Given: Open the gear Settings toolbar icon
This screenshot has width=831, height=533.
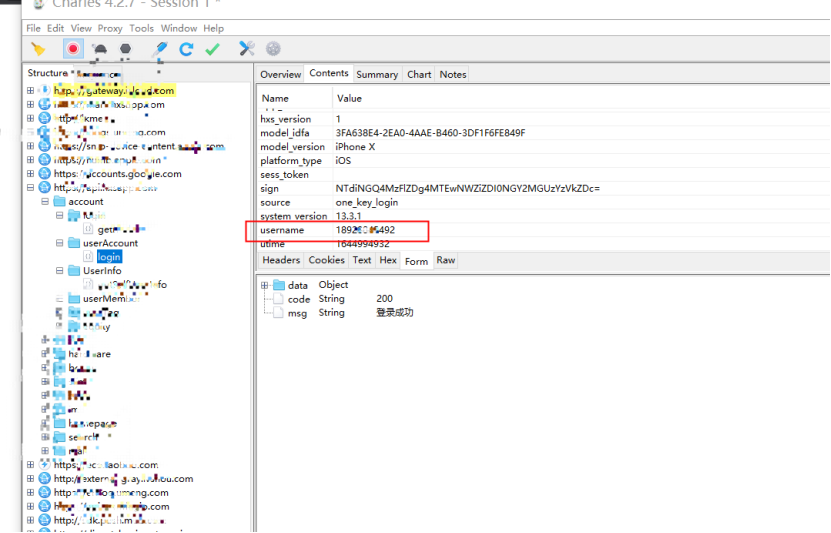Looking at the screenshot, I should pyautogui.click(x=273, y=49).
